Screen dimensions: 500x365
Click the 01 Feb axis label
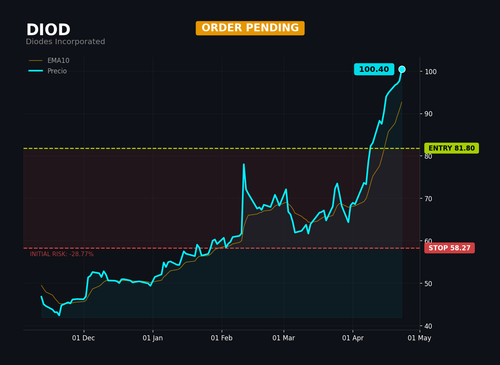222,338
